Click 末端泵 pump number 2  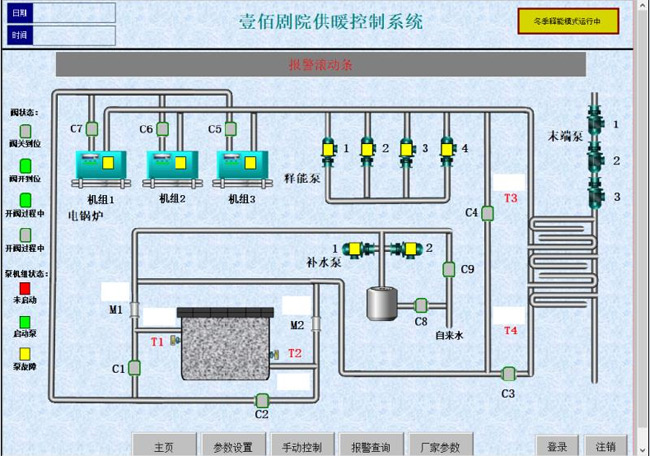point(596,159)
